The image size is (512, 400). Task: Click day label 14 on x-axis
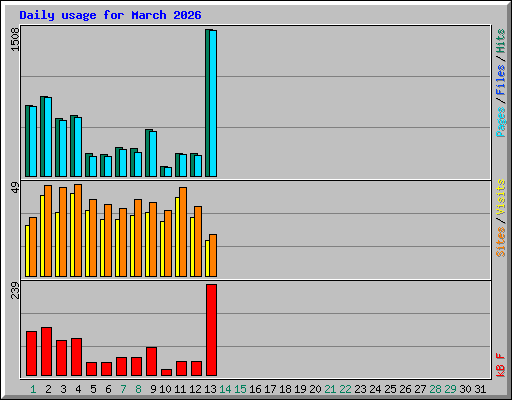coord(225,389)
